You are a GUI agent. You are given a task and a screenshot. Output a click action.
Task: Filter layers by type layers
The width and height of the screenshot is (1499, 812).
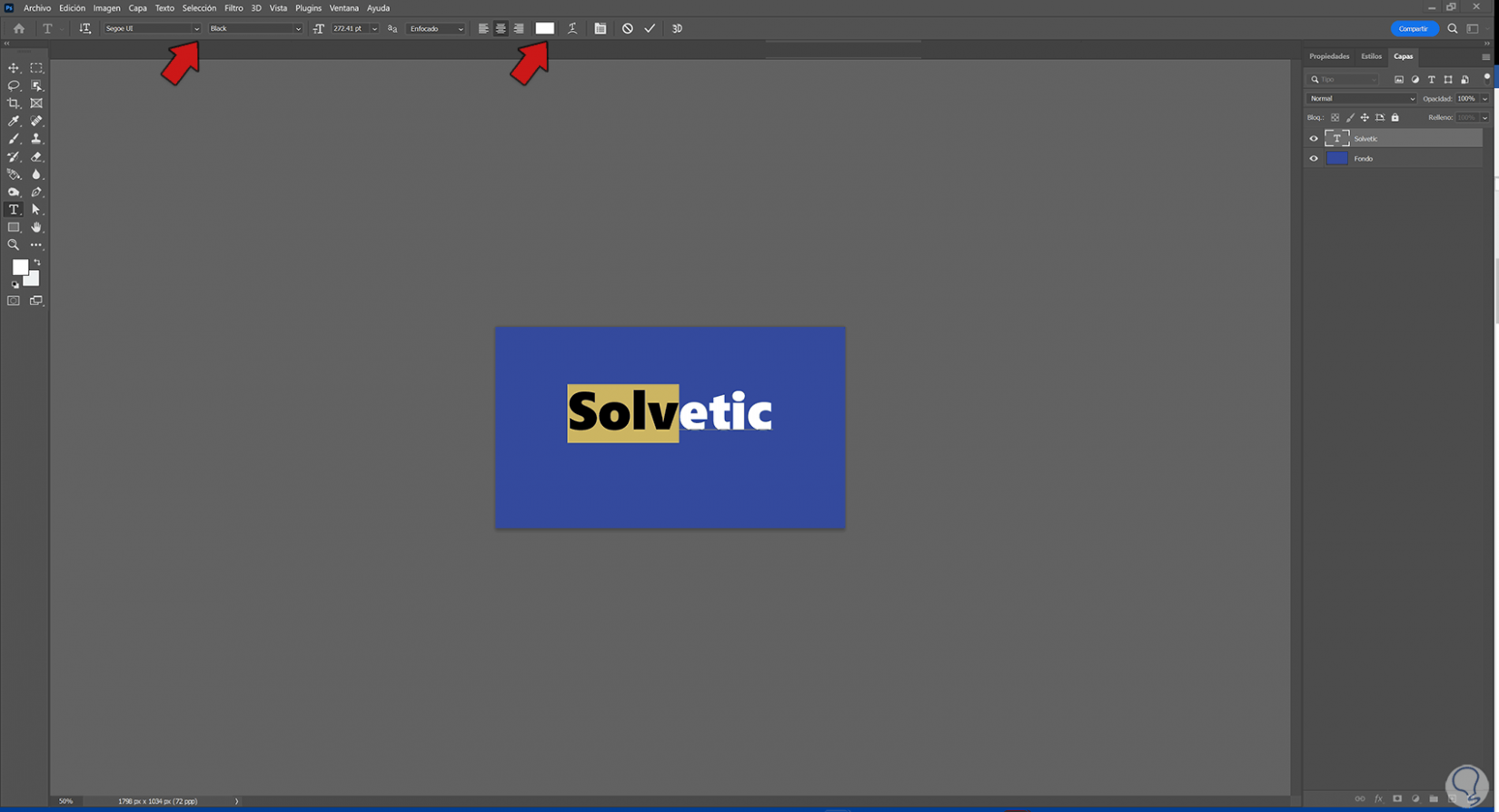coord(1432,80)
